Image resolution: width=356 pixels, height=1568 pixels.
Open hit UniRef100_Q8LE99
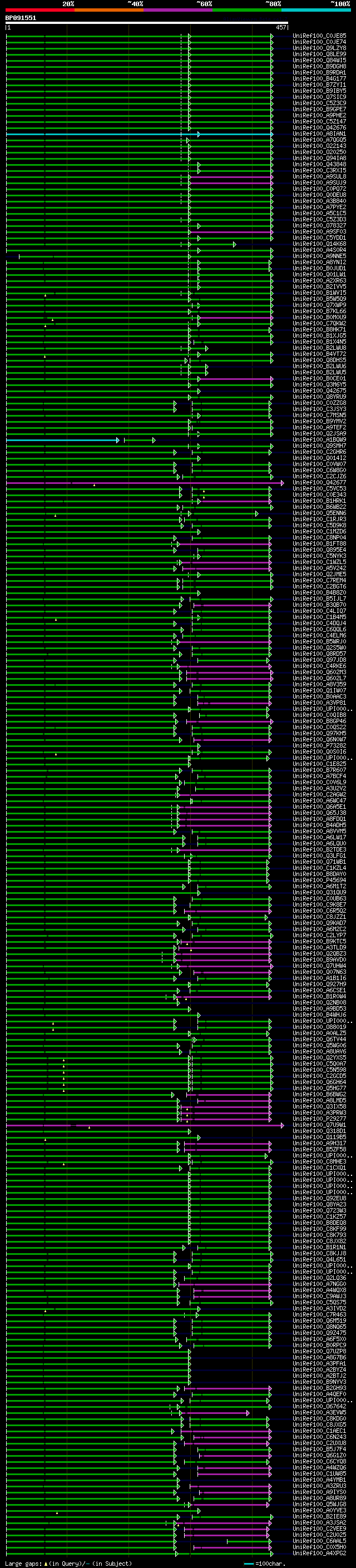pyautogui.click(x=319, y=54)
